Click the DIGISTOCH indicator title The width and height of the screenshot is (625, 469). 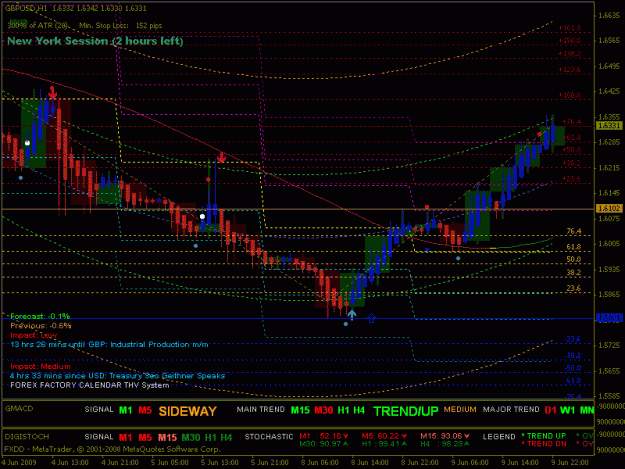pyautogui.click(x=27, y=437)
